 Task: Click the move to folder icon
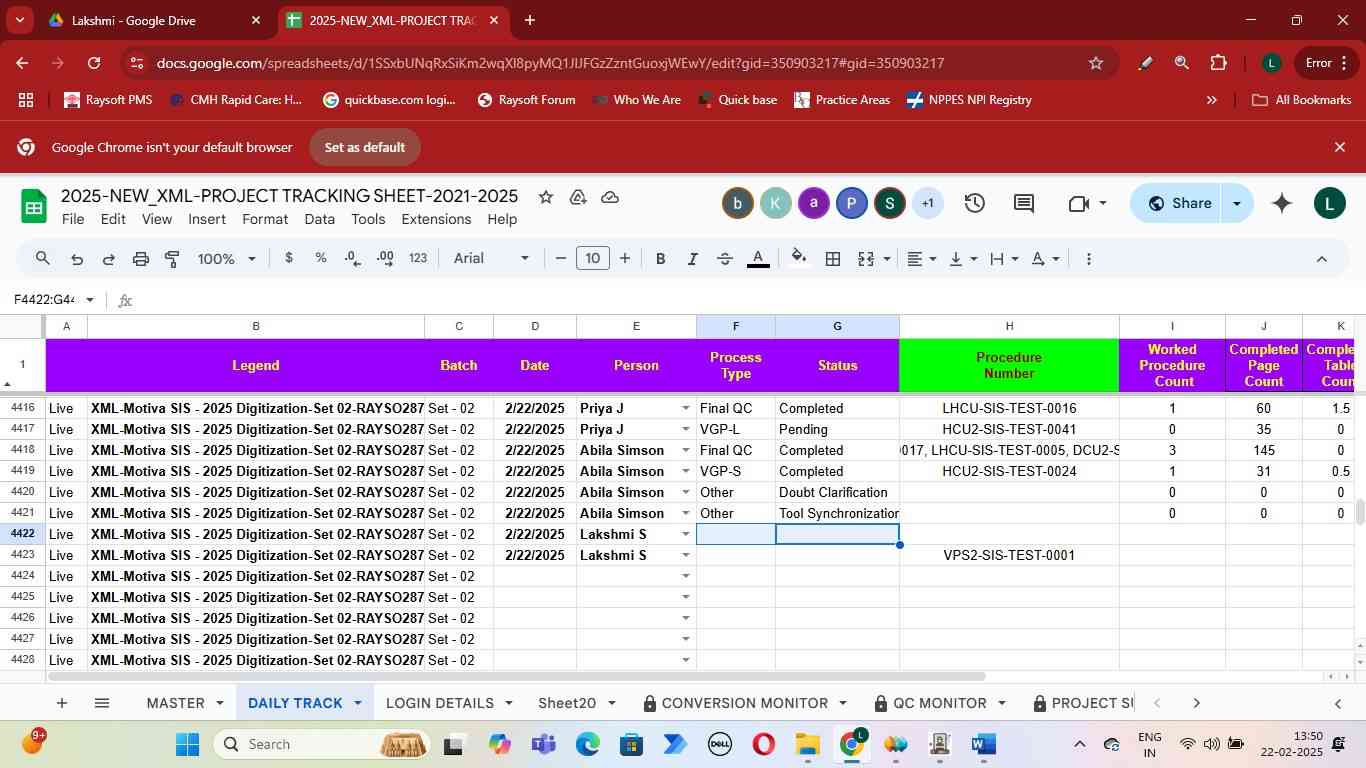coord(578,197)
